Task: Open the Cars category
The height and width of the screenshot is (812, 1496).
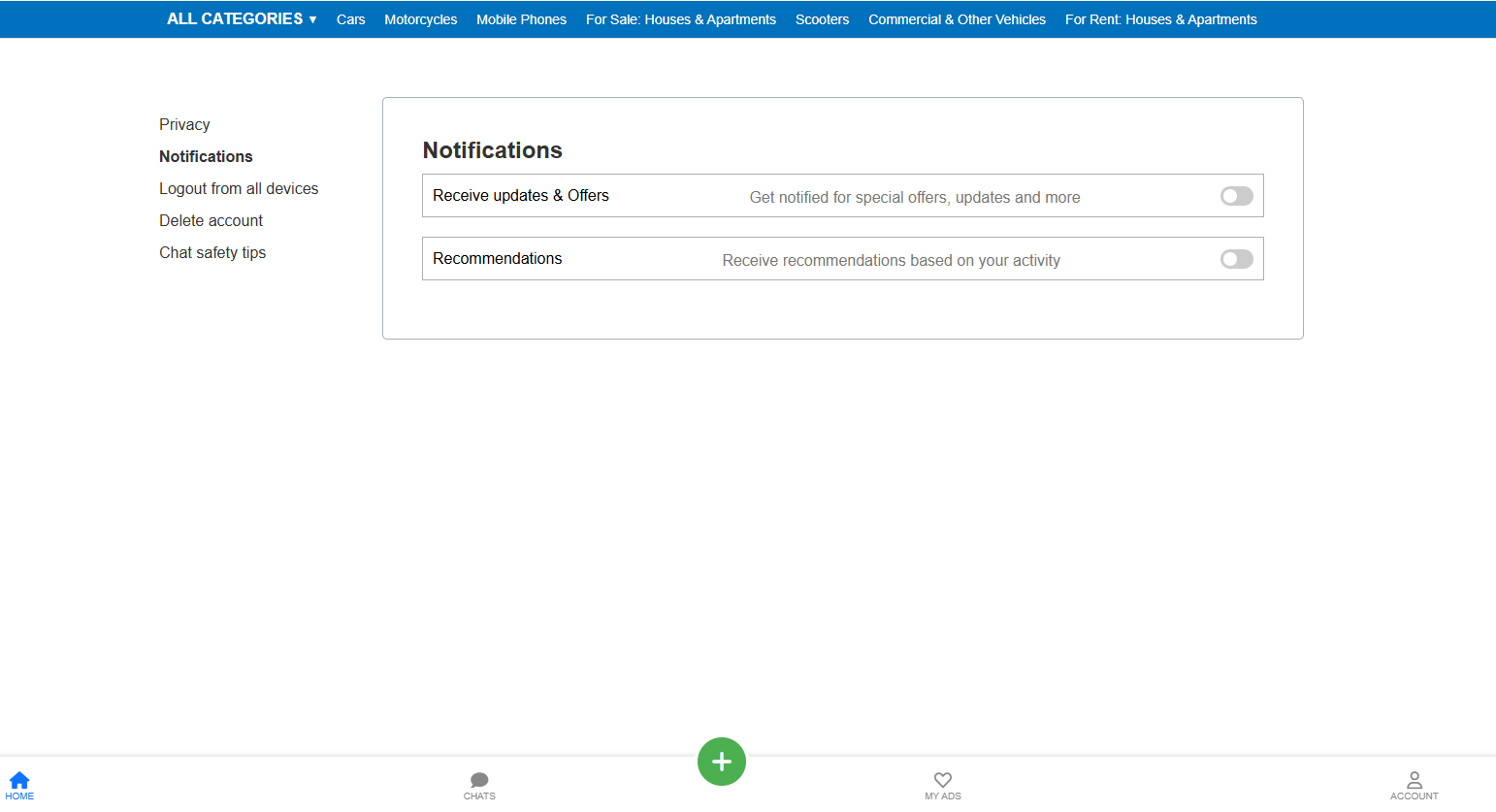Action: pos(350,19)
